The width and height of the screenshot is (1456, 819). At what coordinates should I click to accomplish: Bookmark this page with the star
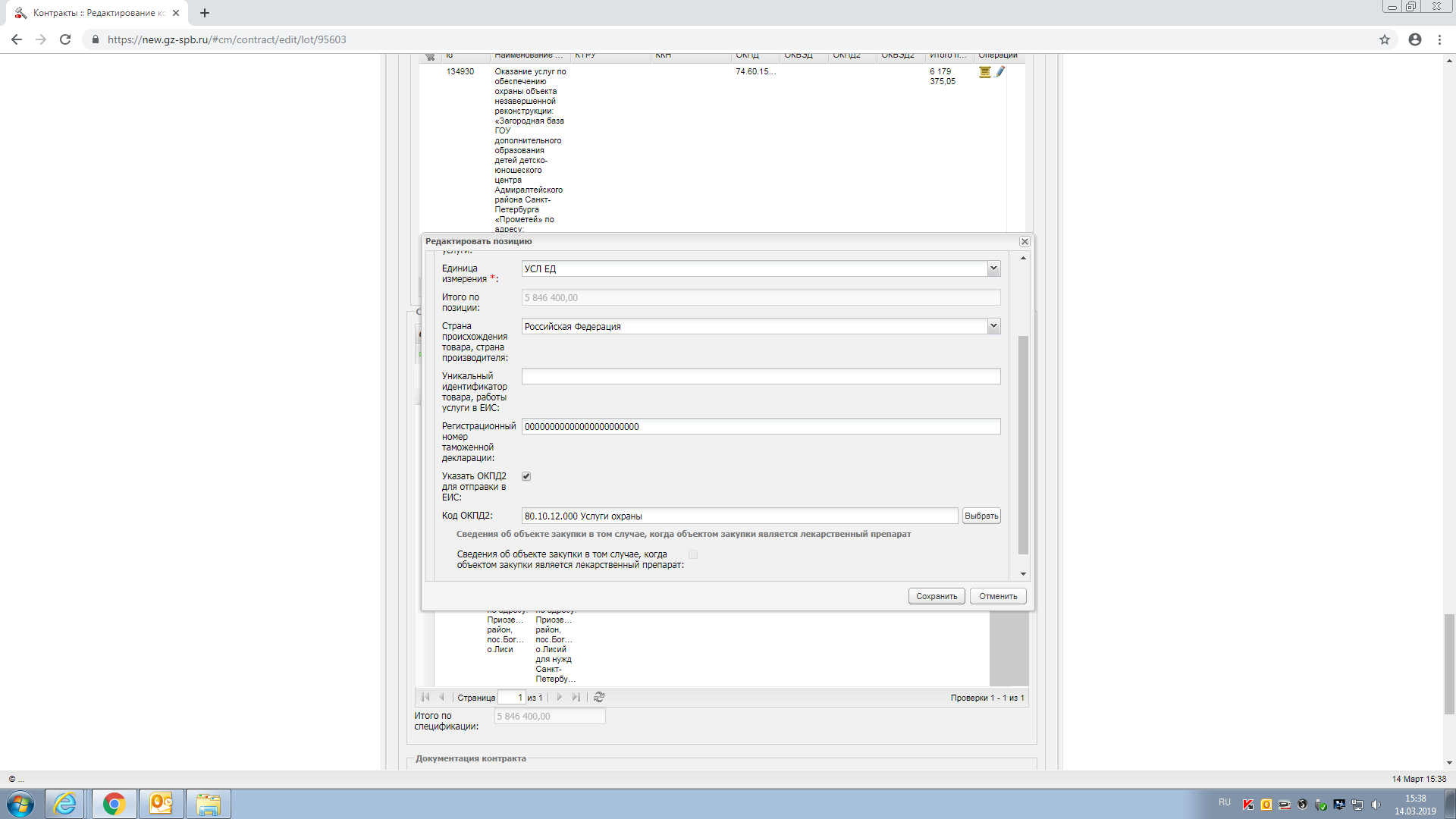click(1385, 39)
